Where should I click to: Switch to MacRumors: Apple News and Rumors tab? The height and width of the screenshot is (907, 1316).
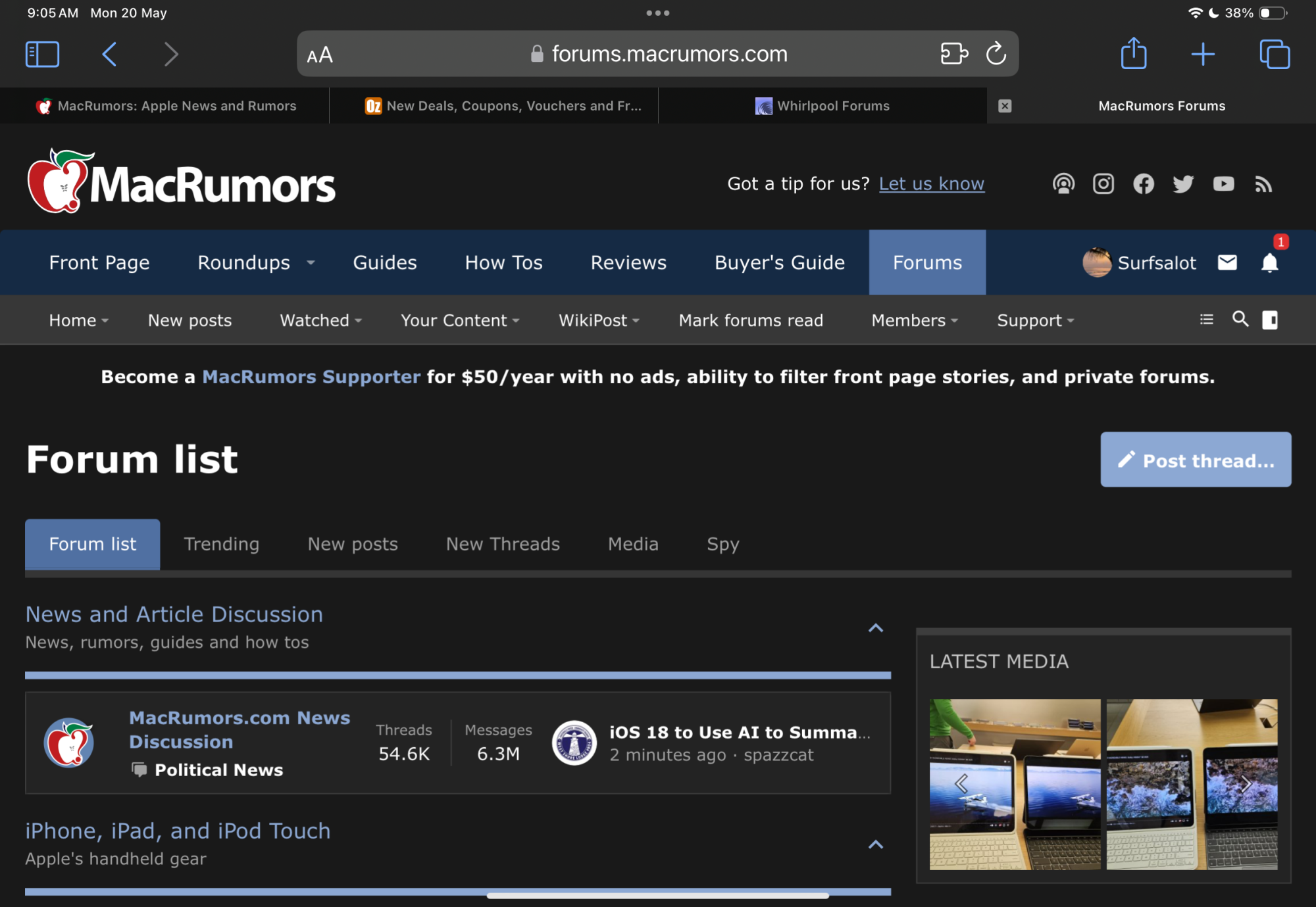[x=164, y=106]
